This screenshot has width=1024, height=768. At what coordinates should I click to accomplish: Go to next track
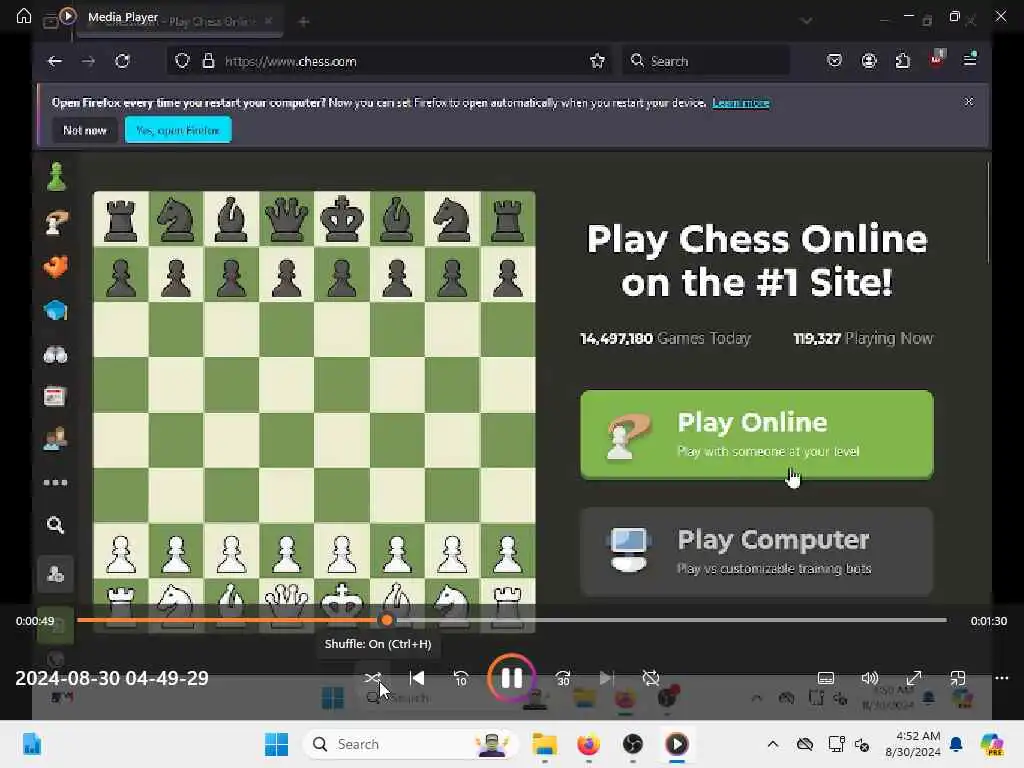point(606,679)
